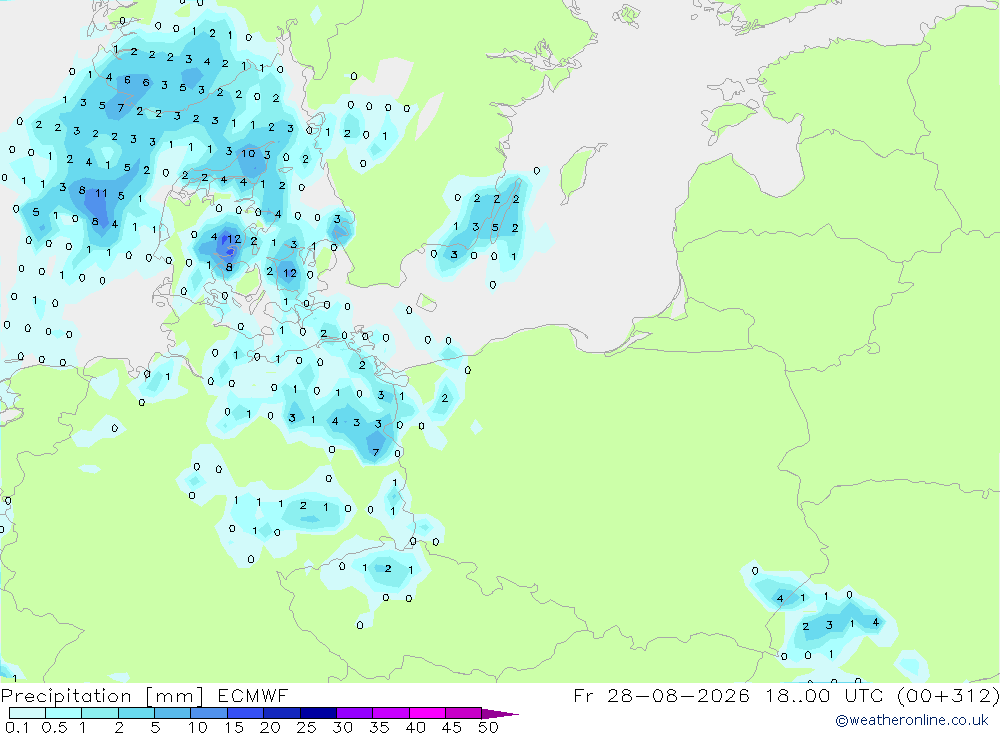The image size is (1000, 733).
Task: Click the 20–25 mm legend swatch
Action: pyautogui.click(x=281, y=713)
